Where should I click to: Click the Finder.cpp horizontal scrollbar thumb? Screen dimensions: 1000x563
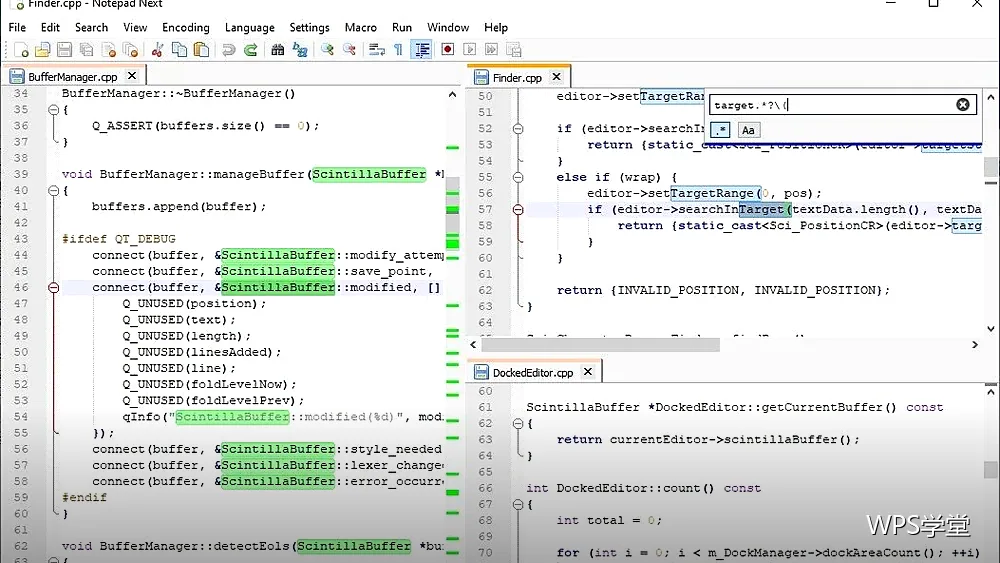click(600, 345)
